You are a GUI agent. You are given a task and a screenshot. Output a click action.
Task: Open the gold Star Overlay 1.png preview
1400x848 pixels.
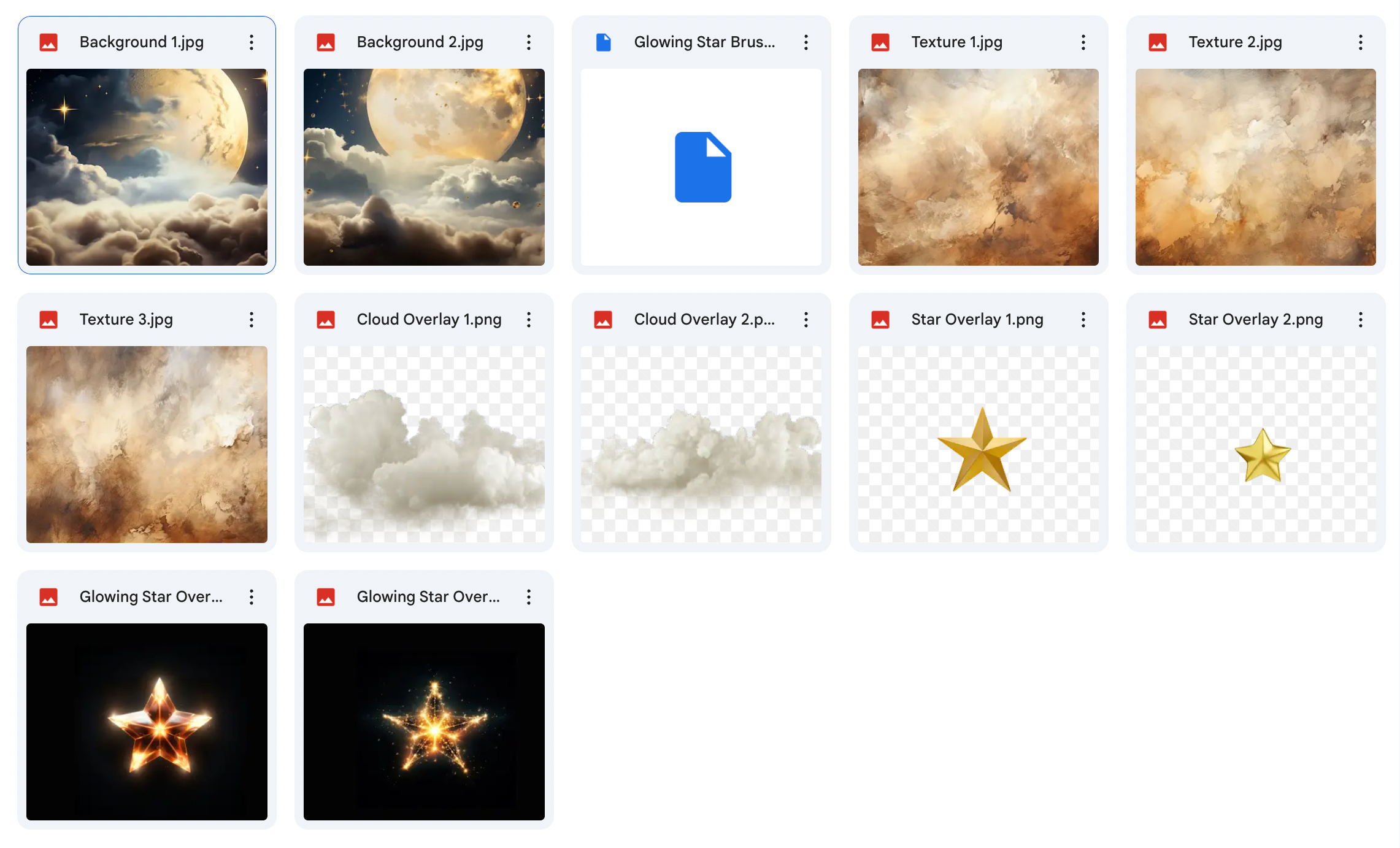pos(979,444)
